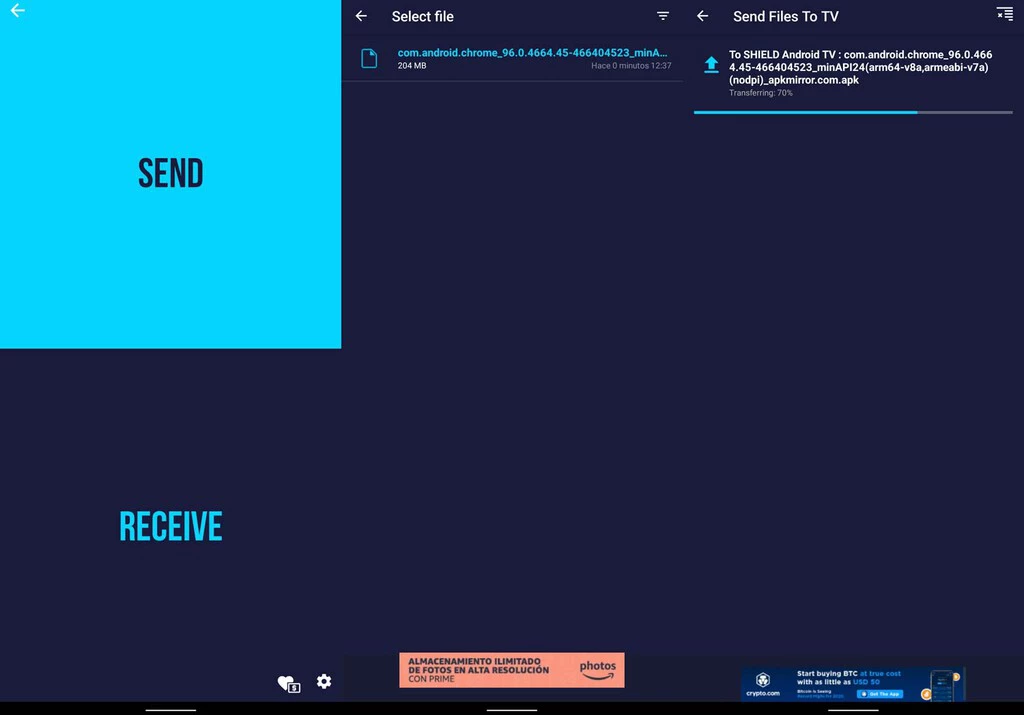
Task: Open the SHIELD Android TV transfer entry
Action: point(860,67)
